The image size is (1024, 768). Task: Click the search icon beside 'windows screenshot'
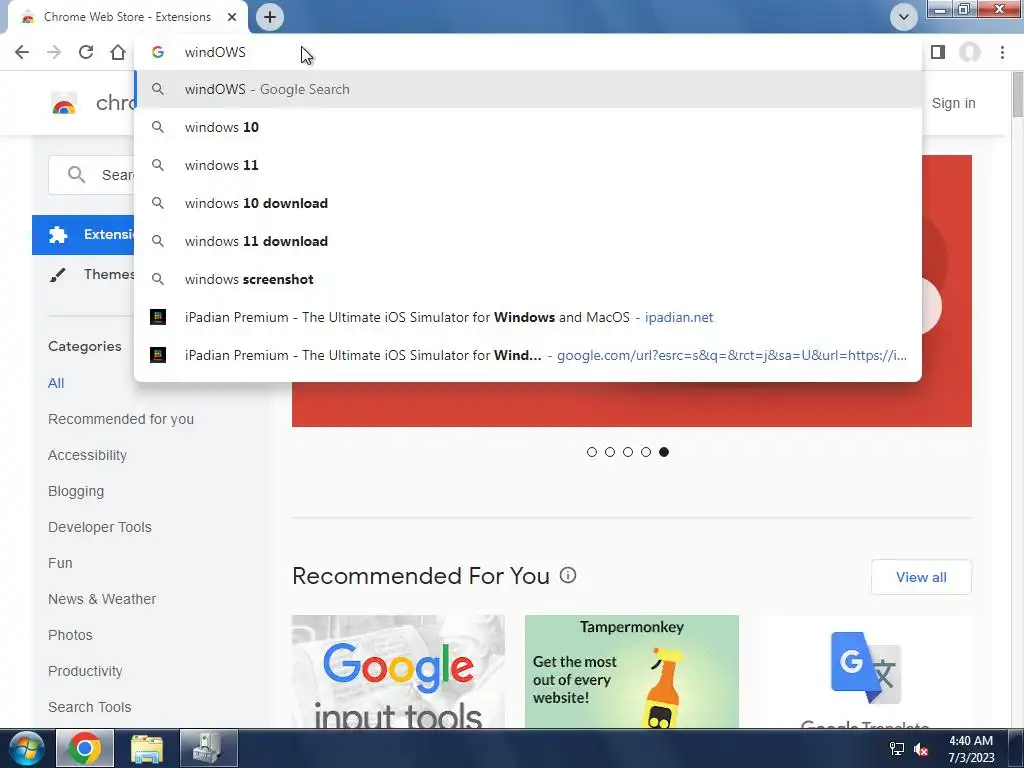(x=157, y=279)
